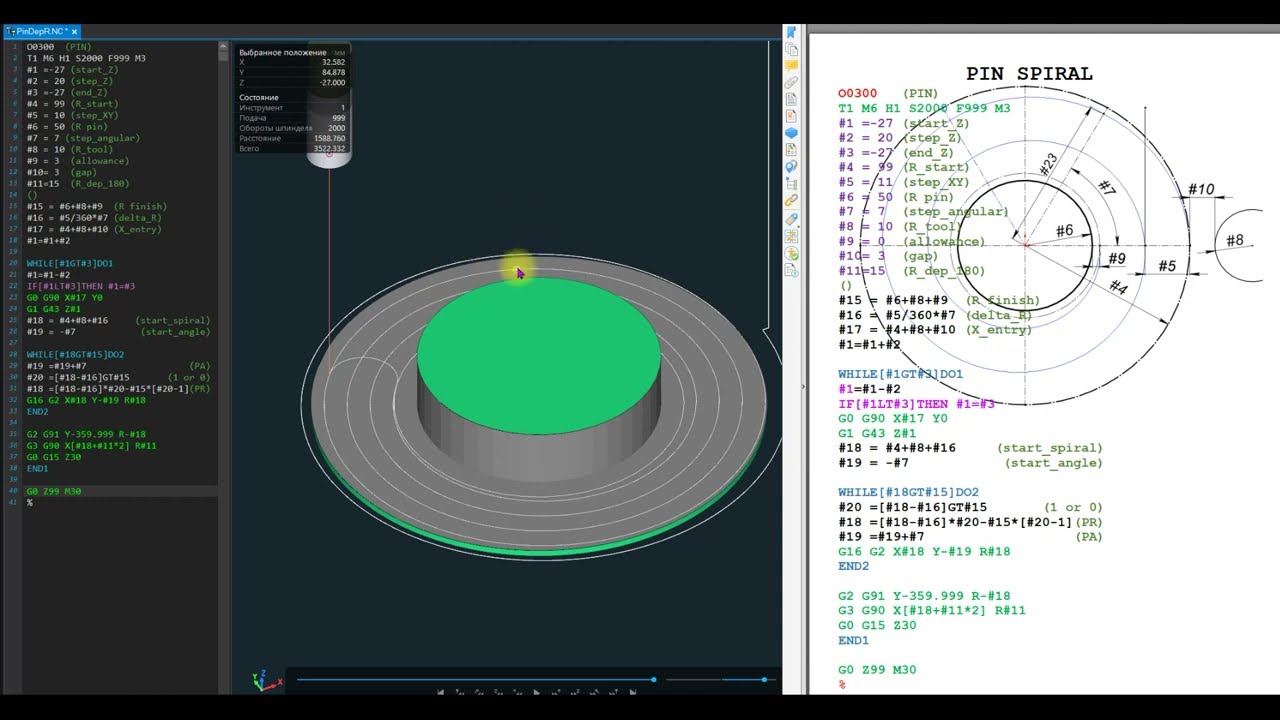Click the "#8" tool radius label in the PDF drawing
Viewport: 1280px width, 720px height.
point(1235,240)
